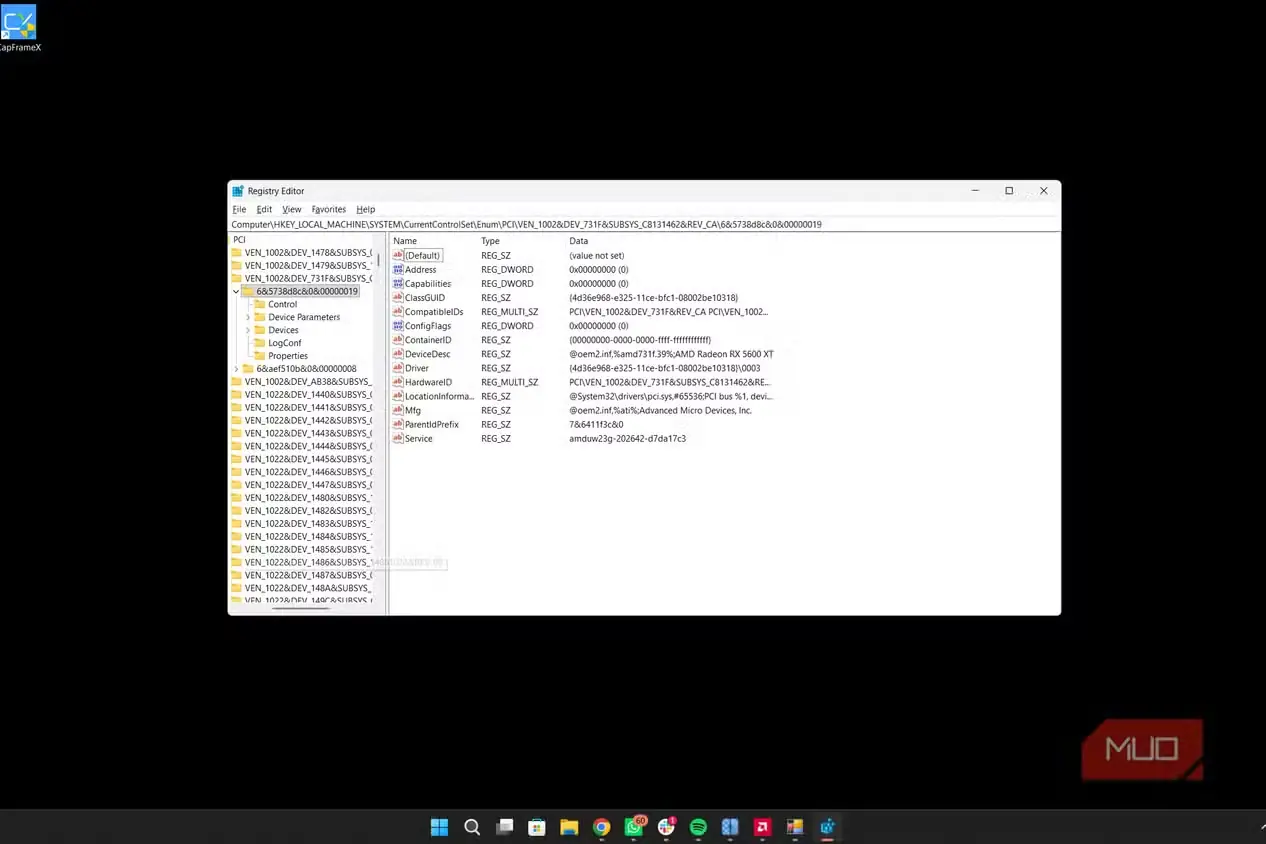This screenshot has height=844, width=1266.
Task: Select the Mfg value icon
Action: point(398,410)
